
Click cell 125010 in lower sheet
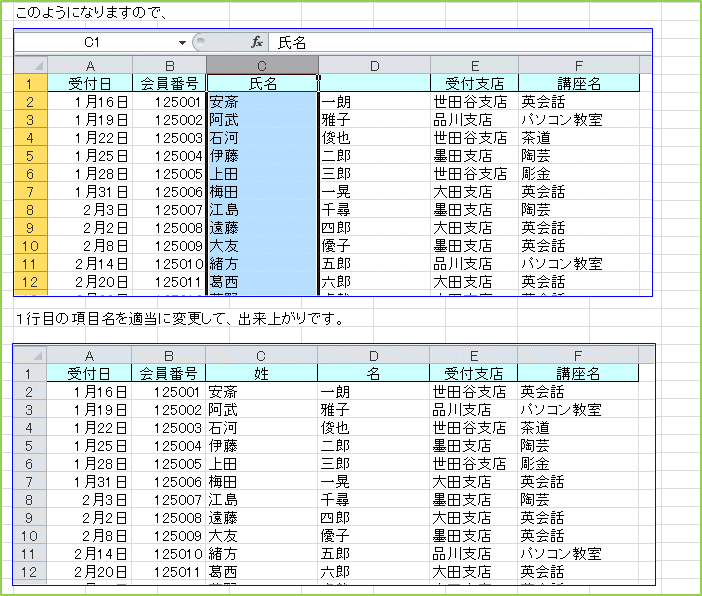coord(169,554)
